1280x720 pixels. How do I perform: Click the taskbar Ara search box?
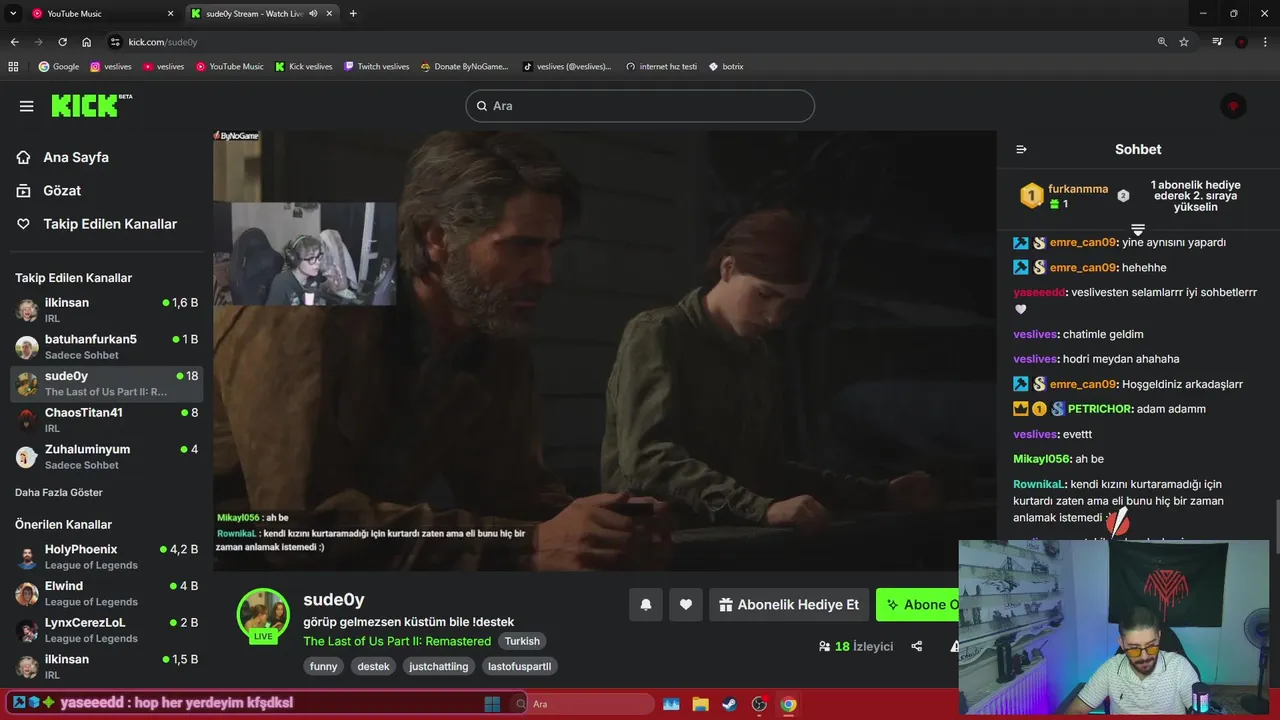pyautogui.click(x=583, y=704)
